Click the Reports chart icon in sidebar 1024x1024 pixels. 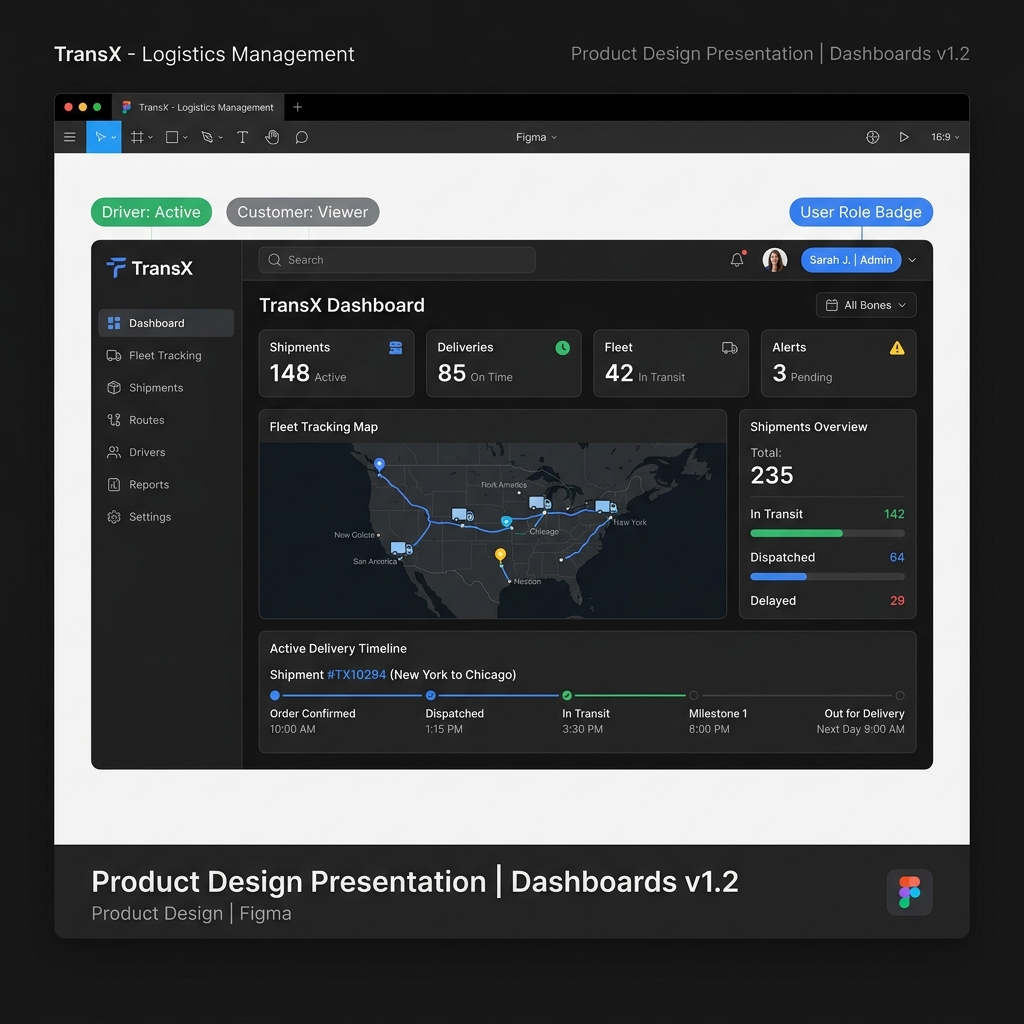pos(114,485)
